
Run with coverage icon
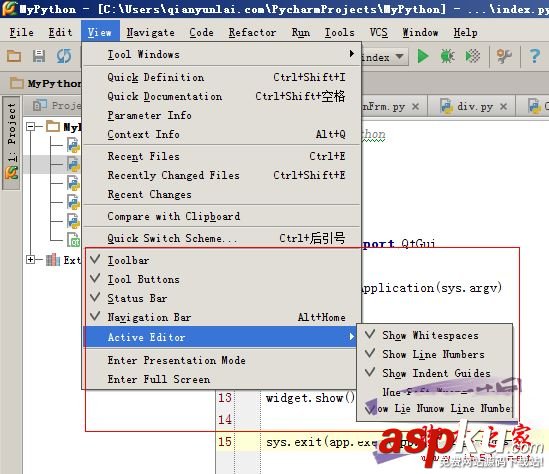click(x=472, y=56)
